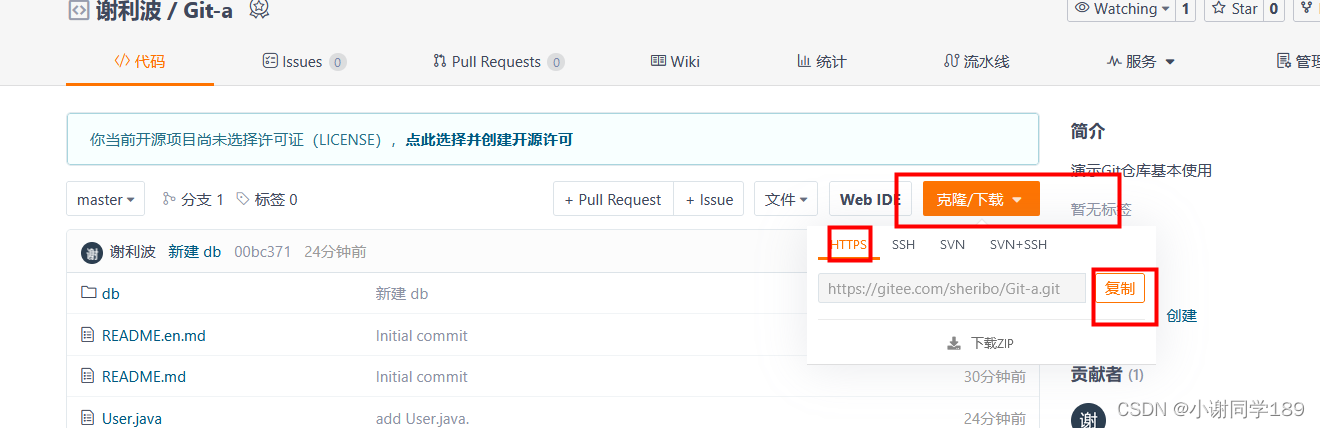Open the 统计 tab

(821, 61)
